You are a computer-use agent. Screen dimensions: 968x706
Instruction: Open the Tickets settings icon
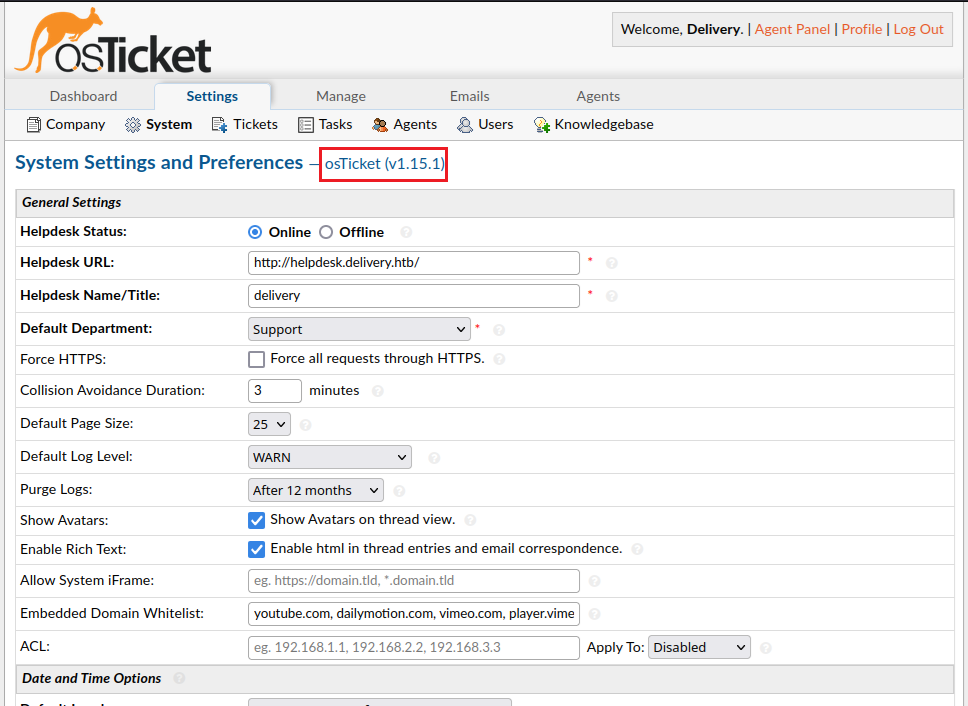point(219,125)
